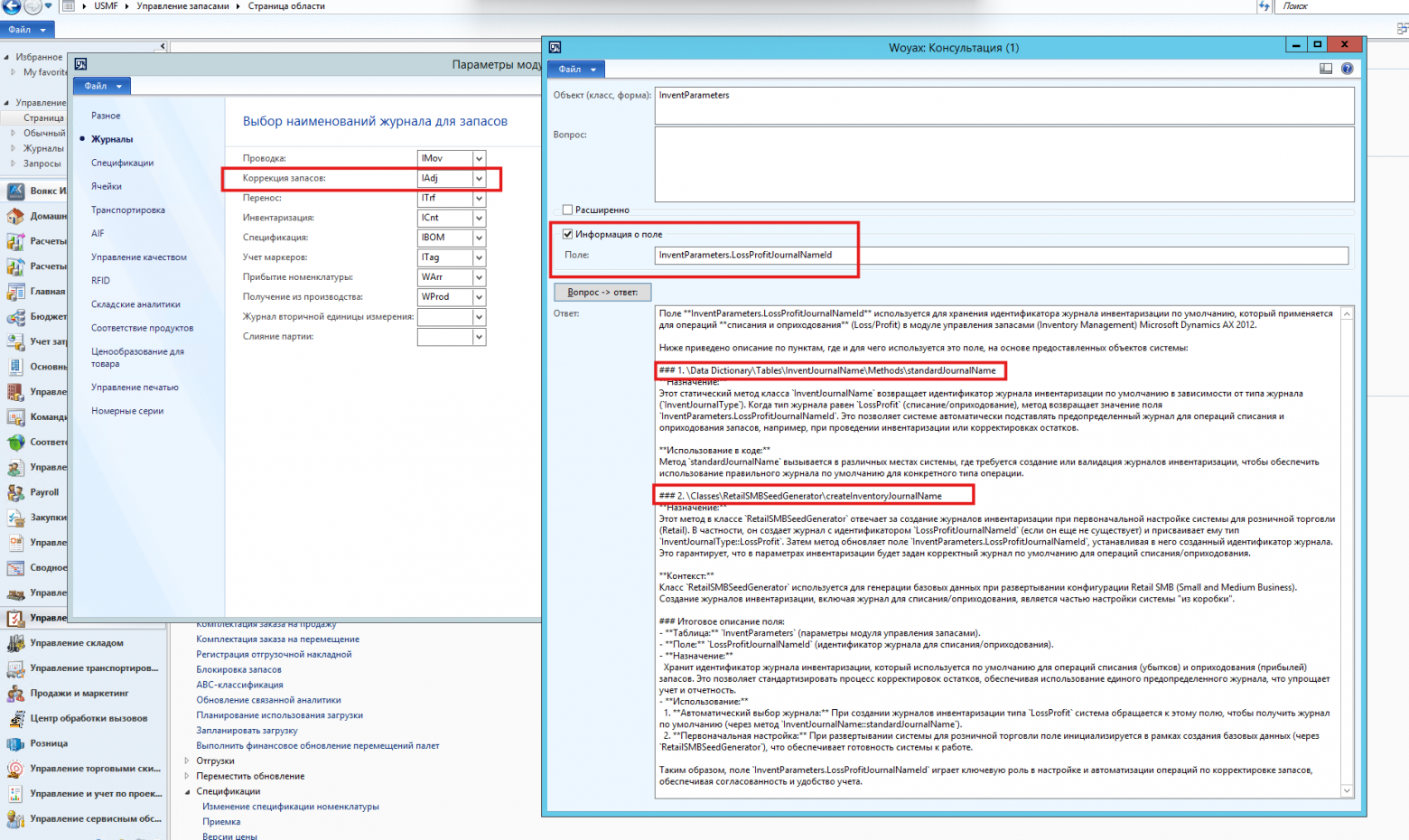Click the answer box scrollbar down arrow
1409x840 pixels.
coord(1347,790)
